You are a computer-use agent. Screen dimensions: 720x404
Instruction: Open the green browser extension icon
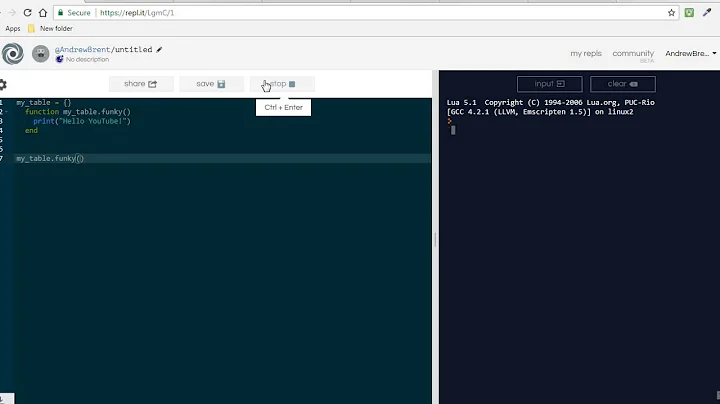coord(689,13)
